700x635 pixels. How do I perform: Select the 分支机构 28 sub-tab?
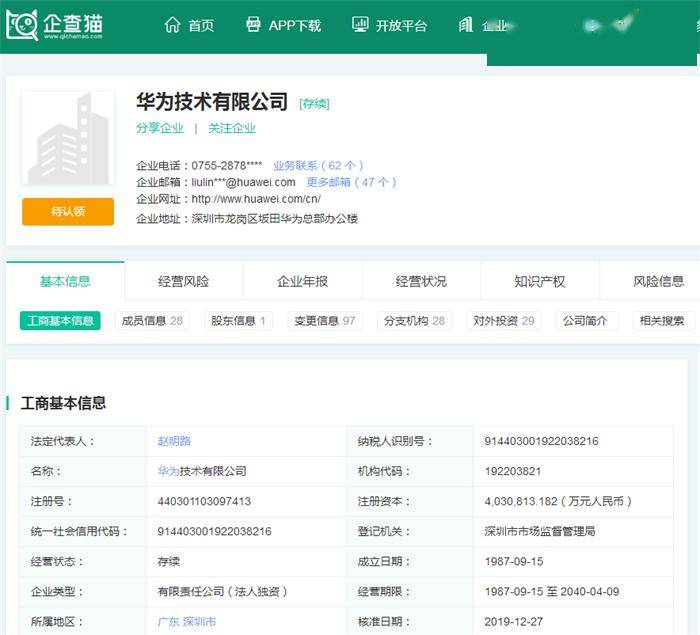pos(414,321)
